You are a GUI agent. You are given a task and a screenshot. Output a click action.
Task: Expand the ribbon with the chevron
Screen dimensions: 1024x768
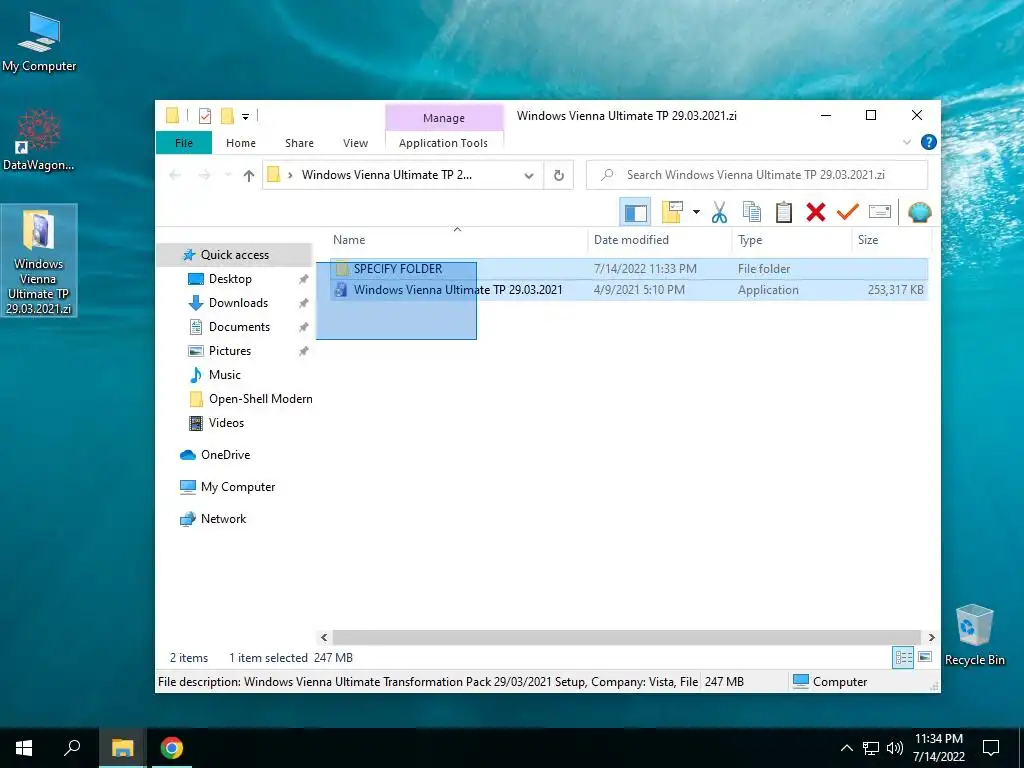point(906,142)
